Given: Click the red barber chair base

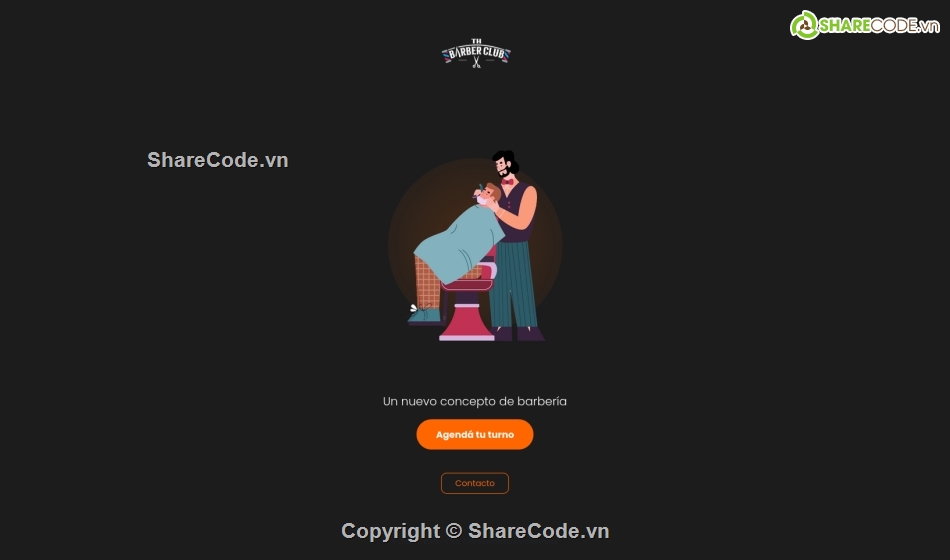Looking at the screenshot, I should [467, 316].
